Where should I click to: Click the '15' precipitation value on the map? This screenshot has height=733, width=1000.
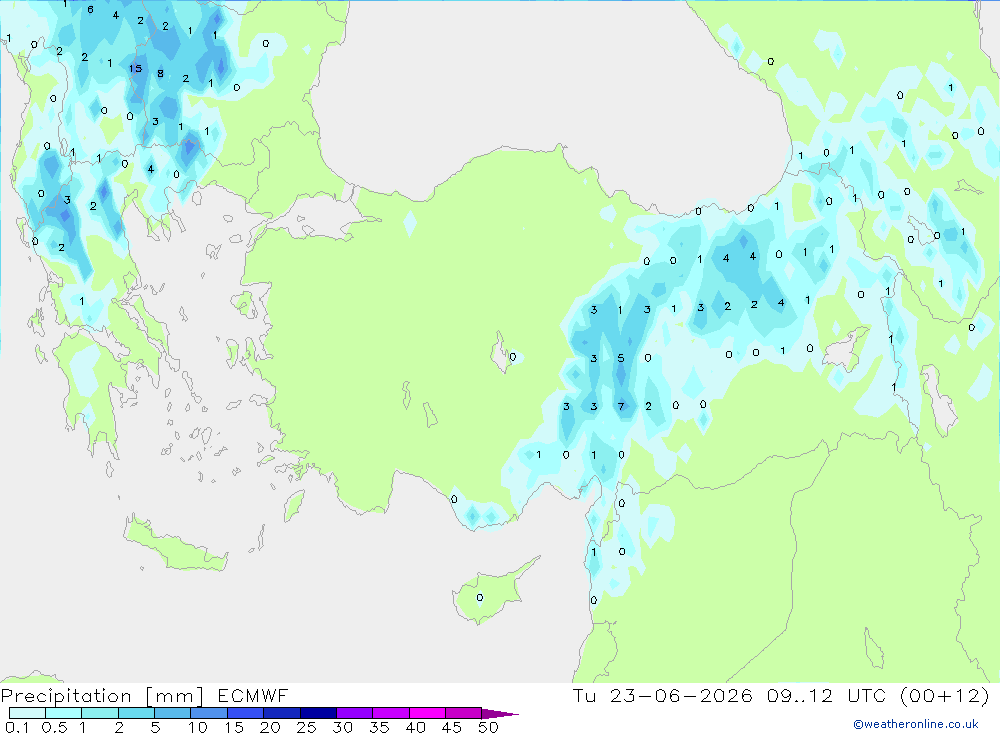click(135, 68)
